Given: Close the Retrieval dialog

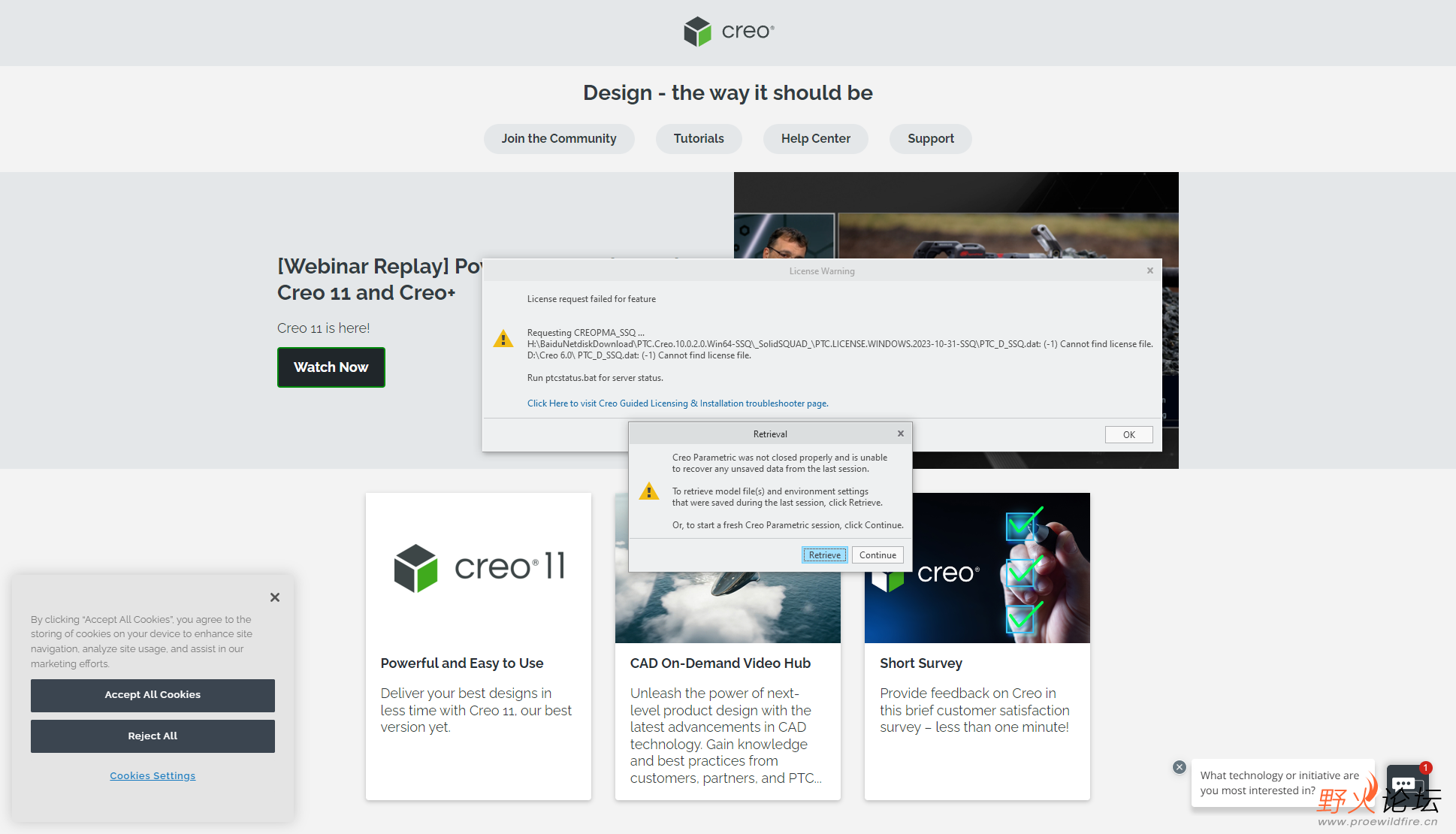Looking at the screenshot, I should pyautogui.click(x=900, y=434).
